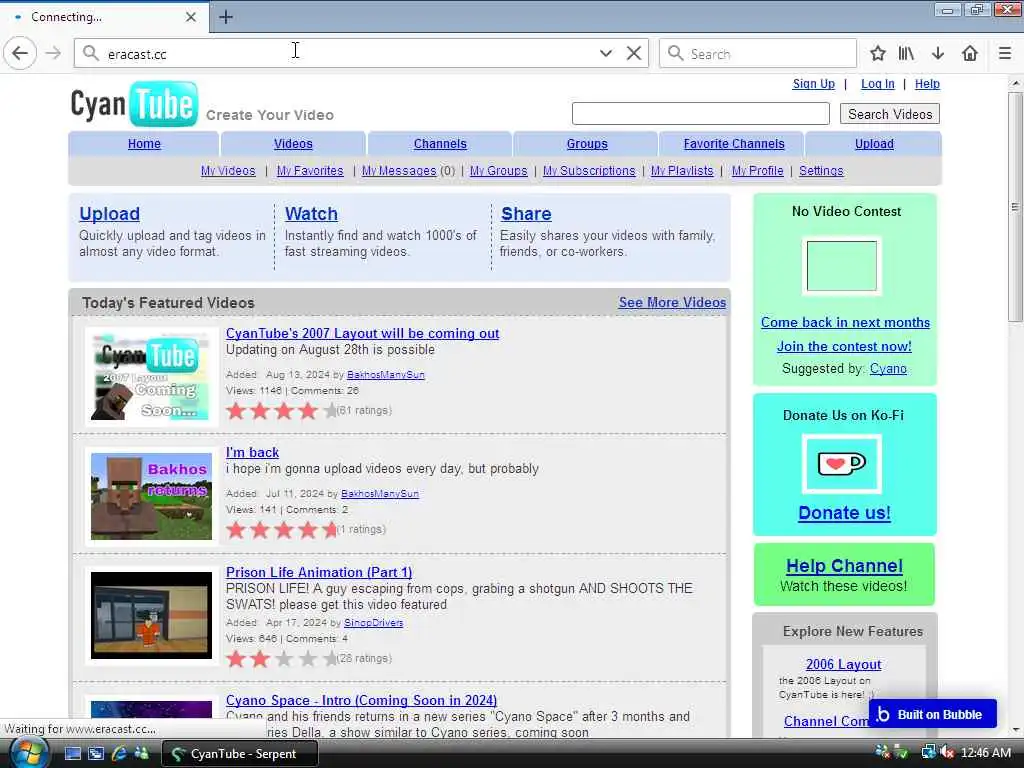This screenshot has height=768, width=1024.
Task: Click the Upload heading link
Action: 110,214
